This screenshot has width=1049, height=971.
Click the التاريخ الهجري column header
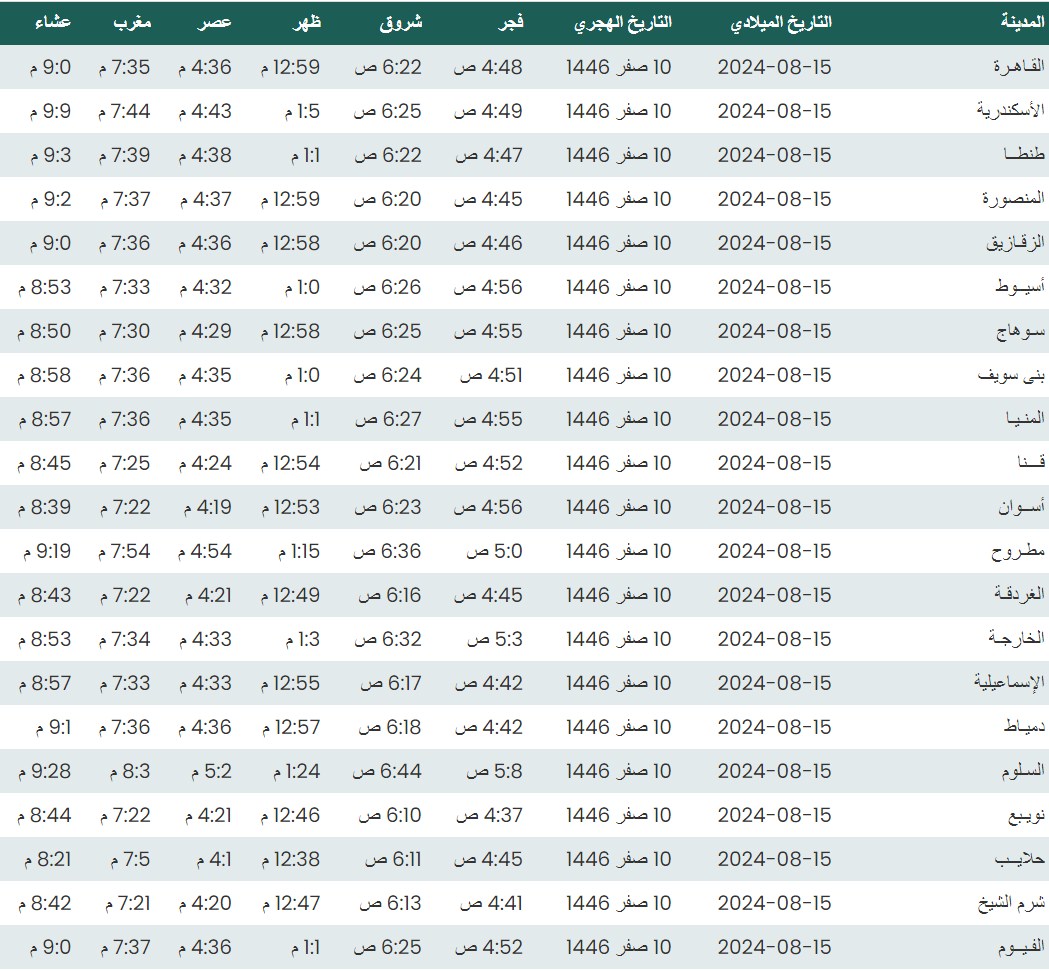pos(623,22)
